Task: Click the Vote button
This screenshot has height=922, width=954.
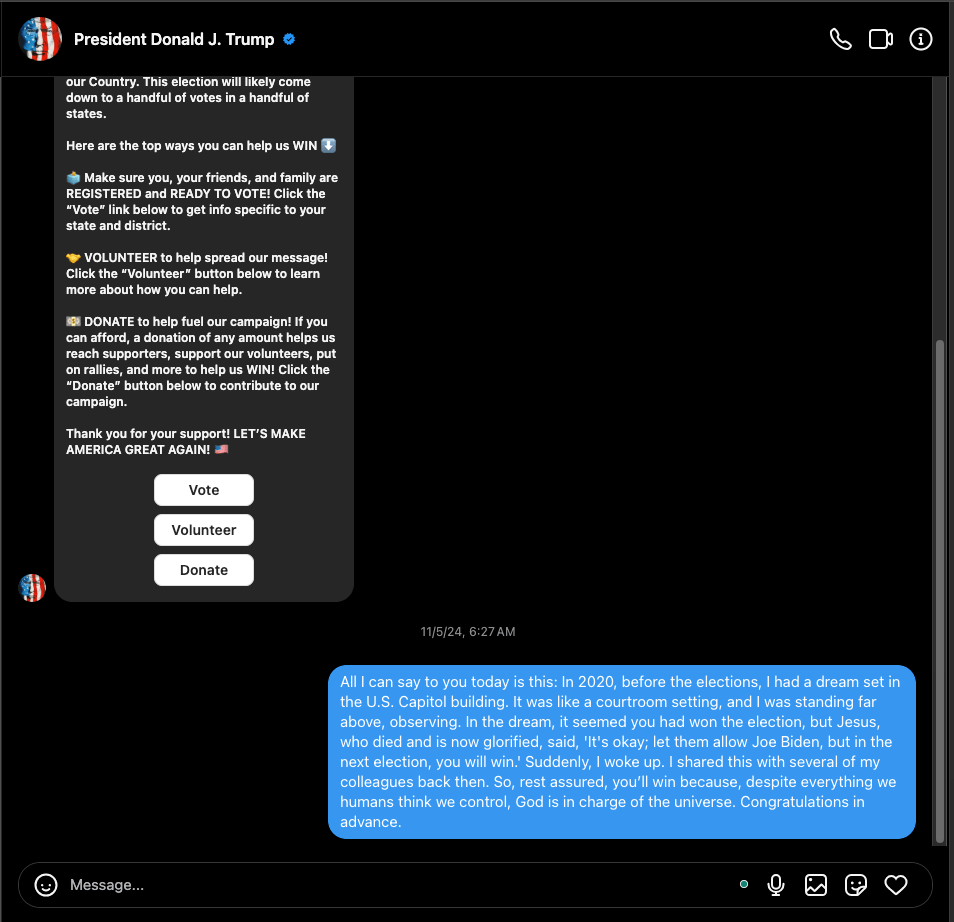Action: 204,490
